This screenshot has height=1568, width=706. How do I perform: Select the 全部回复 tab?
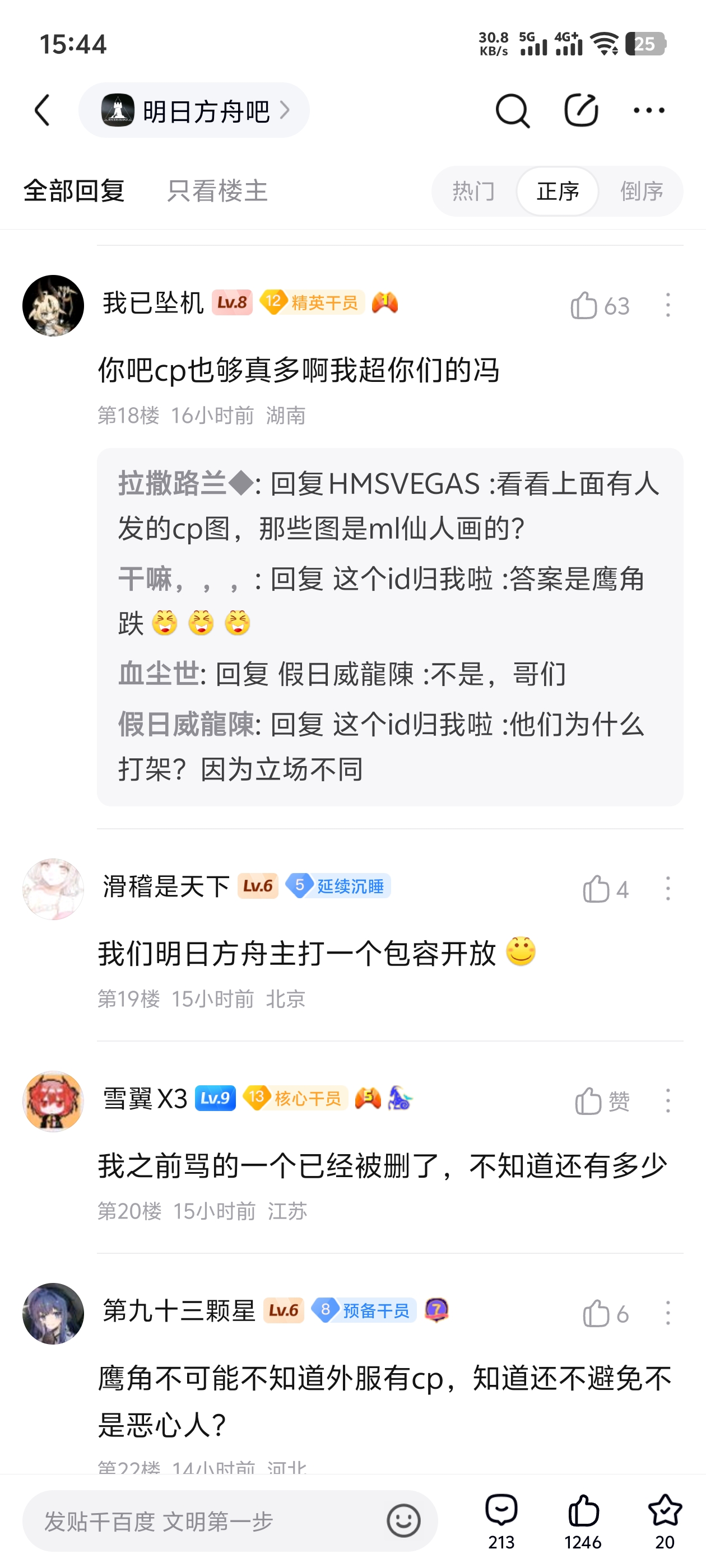(74, 190)
